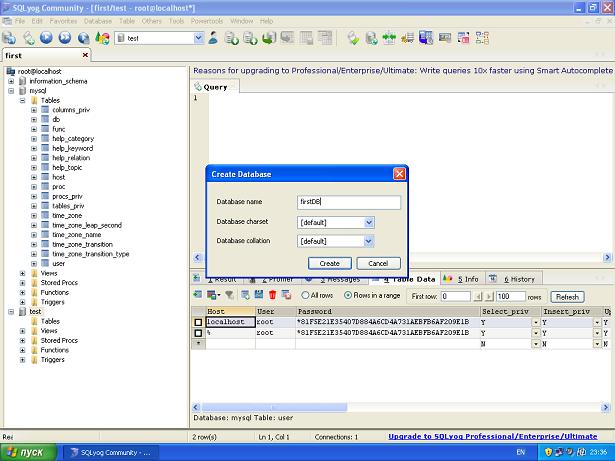The image size is (615, 461).
Task: Expand the information_schema database node
Action: (x=11, y=81)
